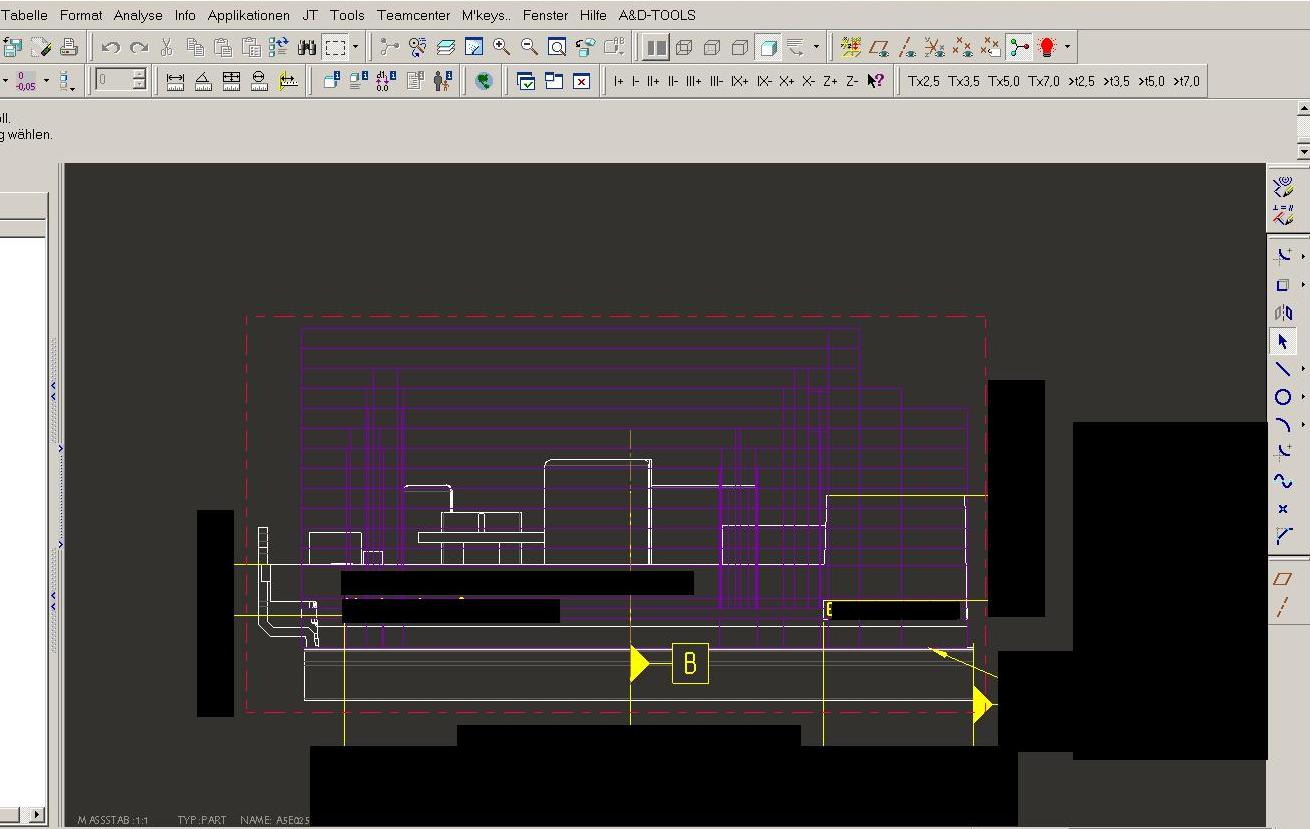Screen dimensions: 1310x829
Task: Select the Rectangle profile tool
Action: click(1282, 285)
